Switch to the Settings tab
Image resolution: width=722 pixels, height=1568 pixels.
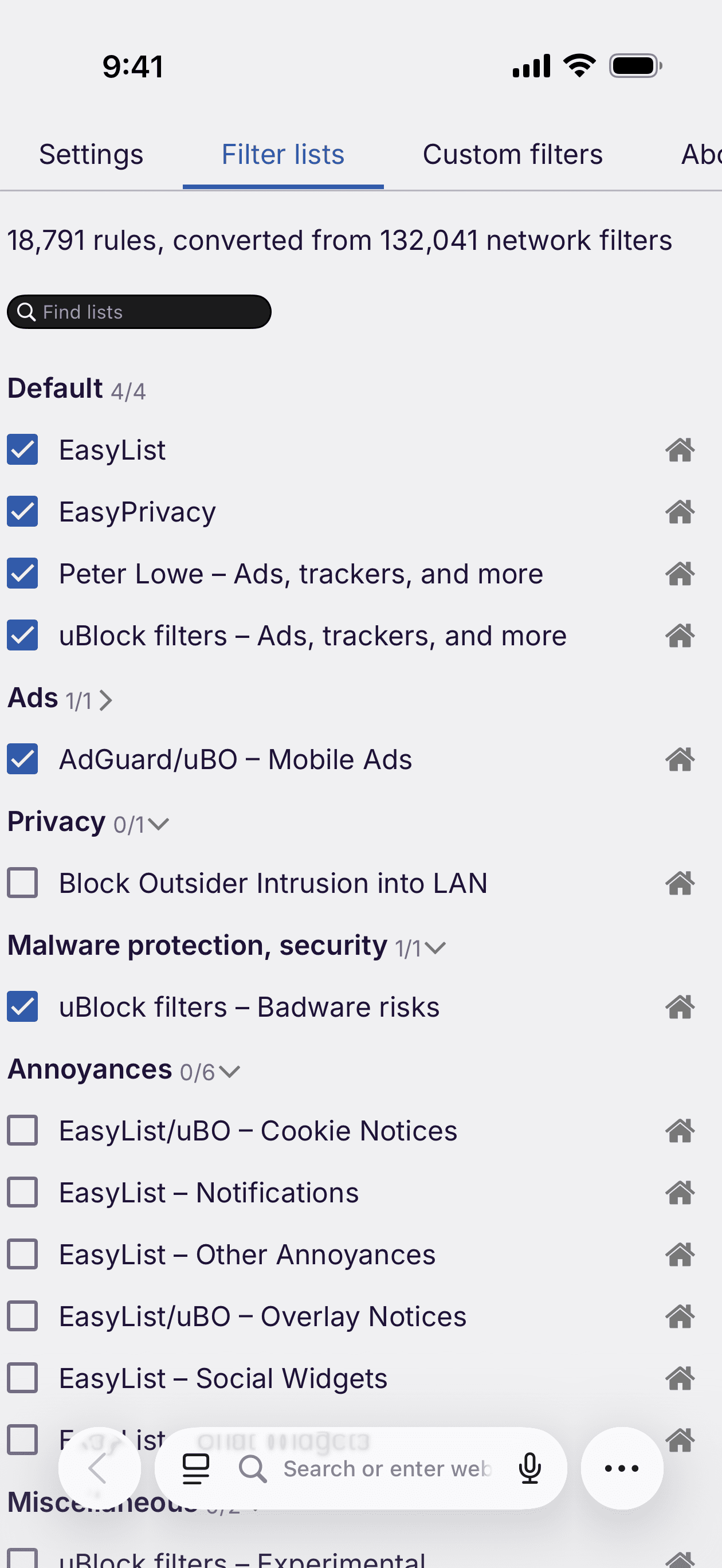pyautogui.click(x=90, y=154)
